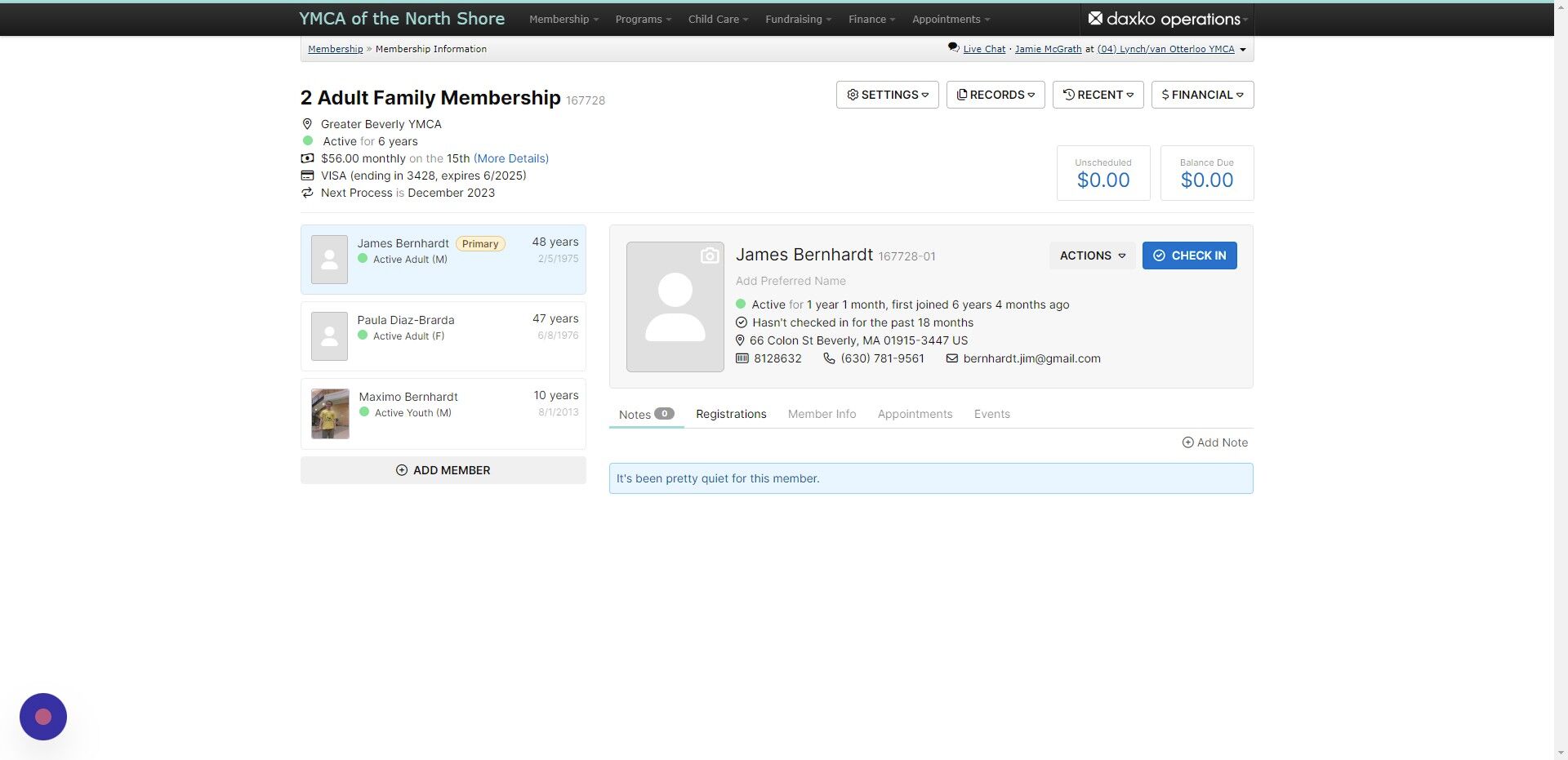1568x760 pixels.
Task: Click the phone icon next to (630) 781-9561
Action: pyautogui.click(x=829, y=358)
